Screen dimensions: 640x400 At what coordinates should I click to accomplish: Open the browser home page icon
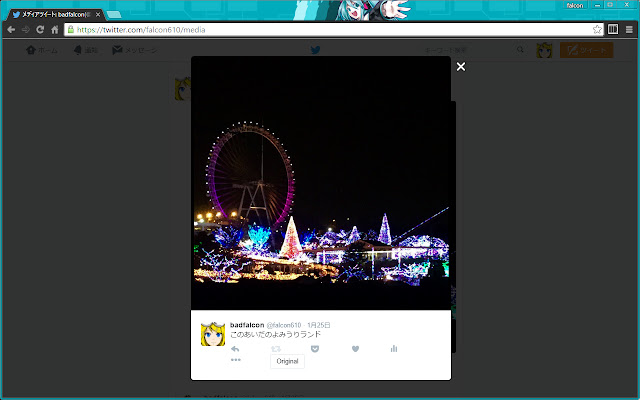(55, 29)
